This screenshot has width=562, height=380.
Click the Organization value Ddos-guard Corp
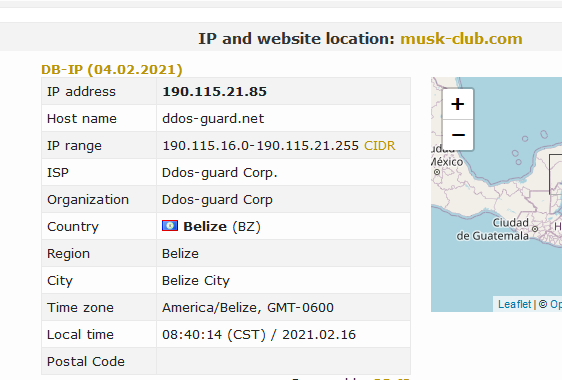(217, 200)
